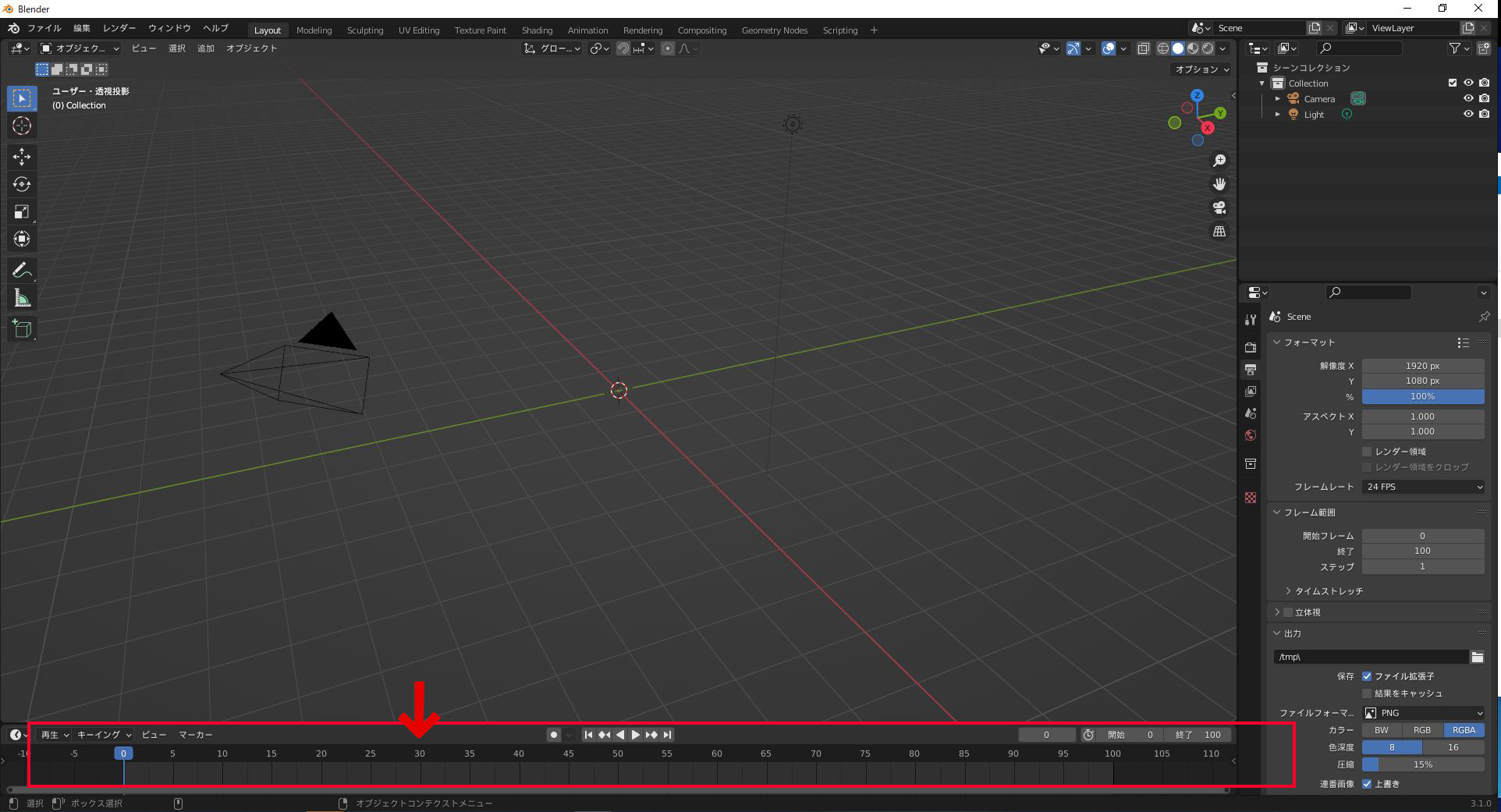The height and width of the screenshot is (812, 1501).
Task: Switch to the Shading workspace tab
Action: [537, 30]
